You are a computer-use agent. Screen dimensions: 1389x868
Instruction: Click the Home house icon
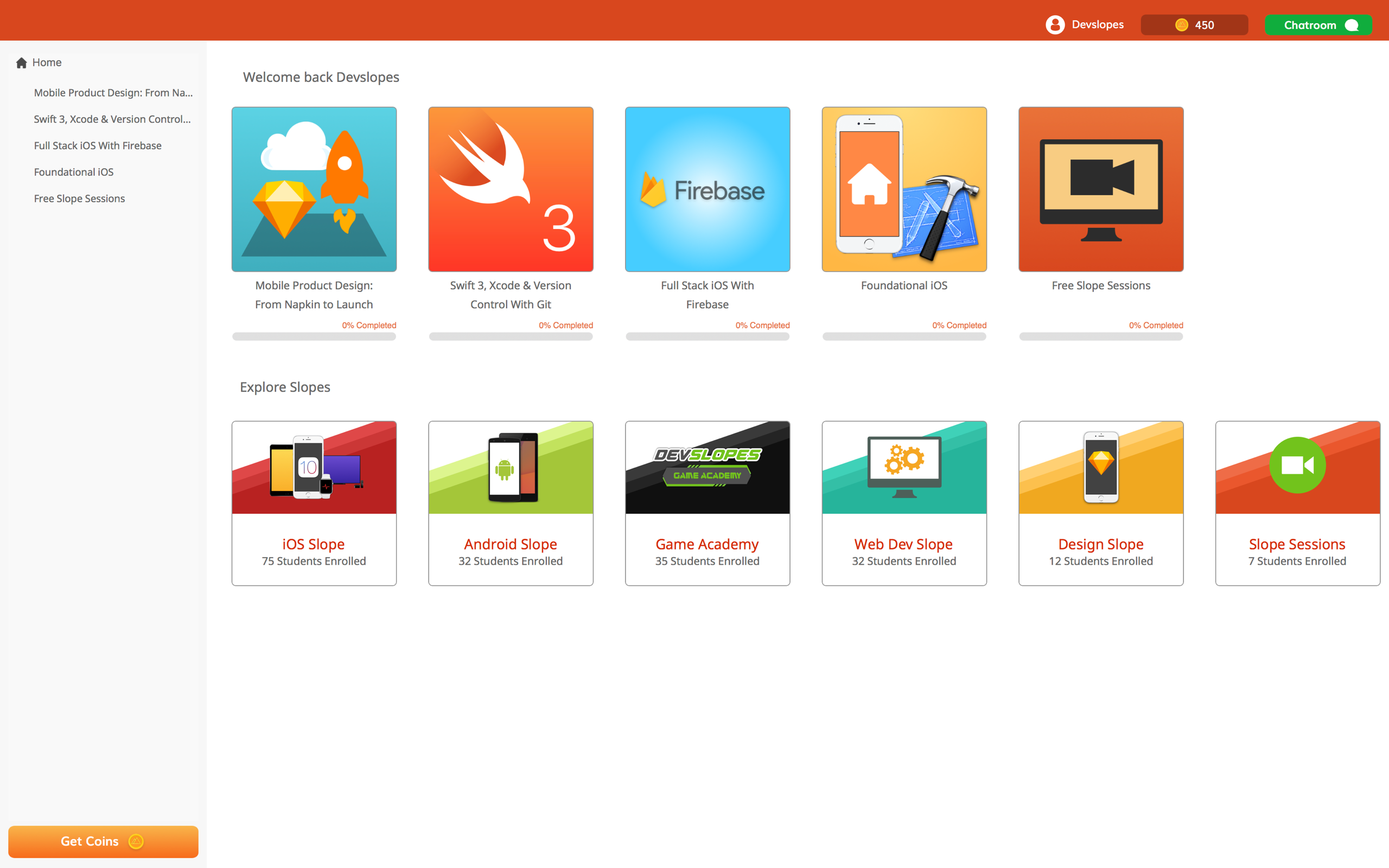coord(22,62)
